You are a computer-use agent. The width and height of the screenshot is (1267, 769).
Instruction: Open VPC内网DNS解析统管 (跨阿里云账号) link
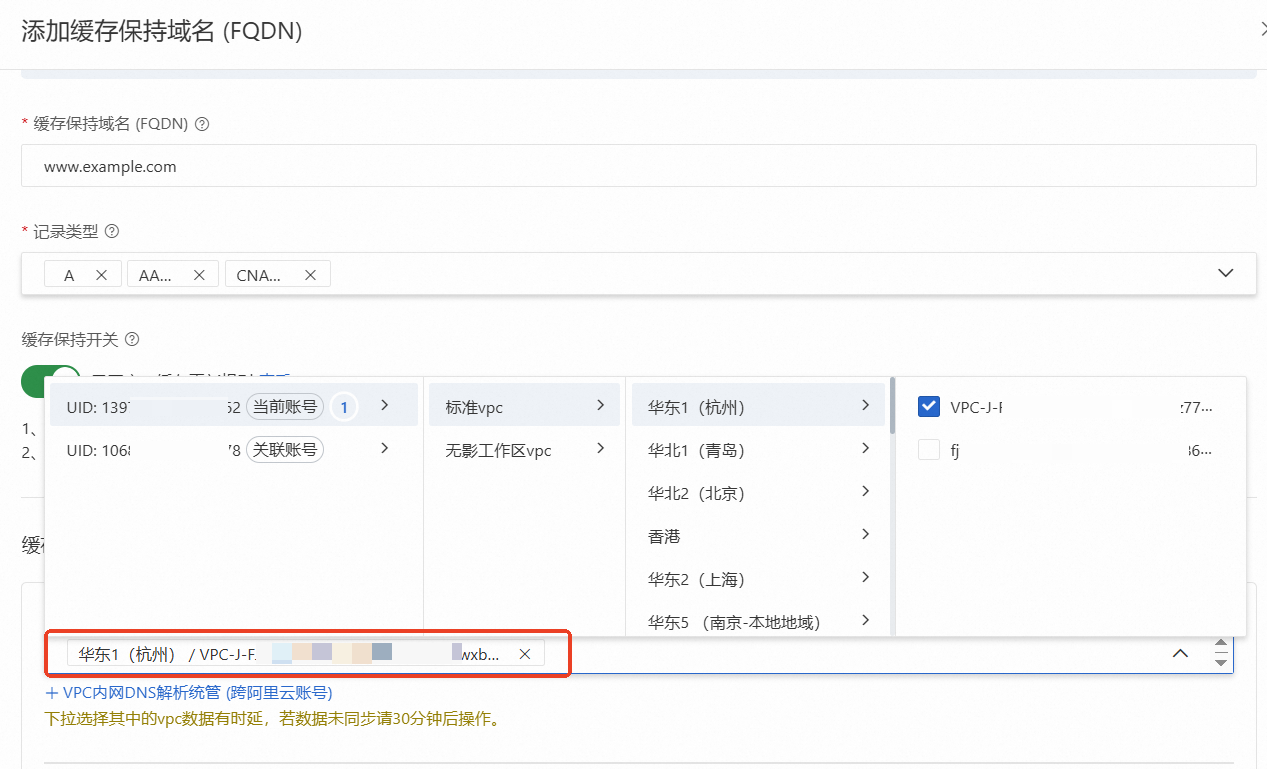[x=189, y=692]
